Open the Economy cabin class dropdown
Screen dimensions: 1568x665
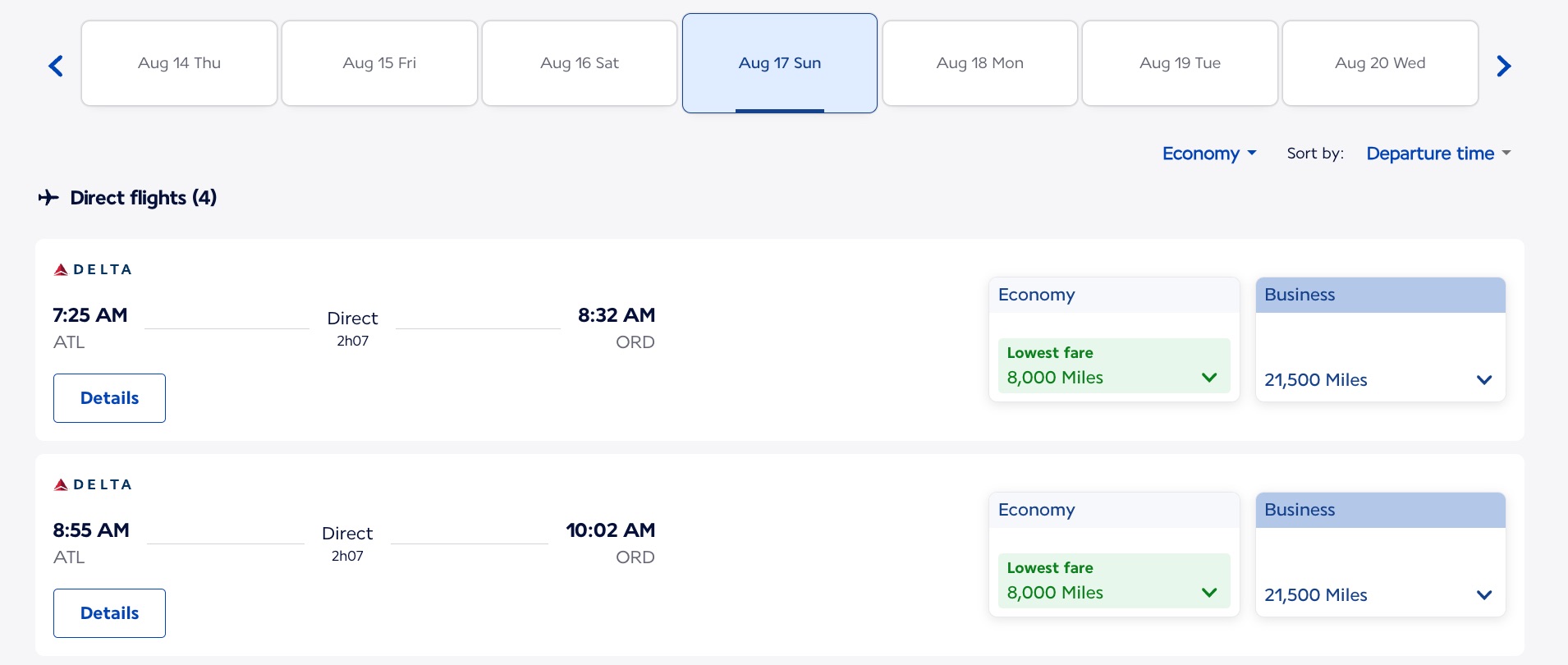point(1208,154)
